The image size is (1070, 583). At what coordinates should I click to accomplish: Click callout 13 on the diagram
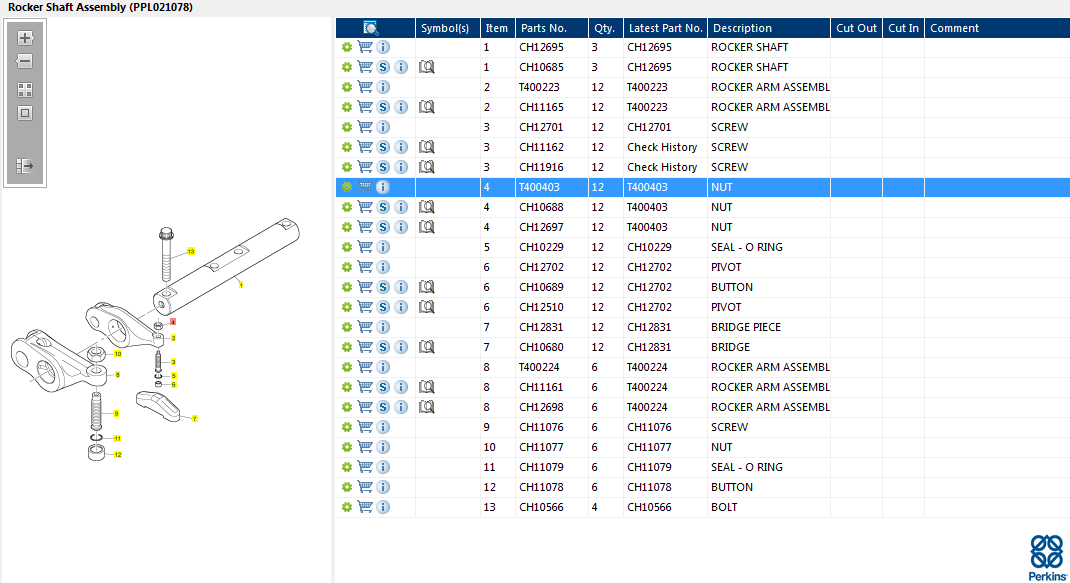click(190, 251)
